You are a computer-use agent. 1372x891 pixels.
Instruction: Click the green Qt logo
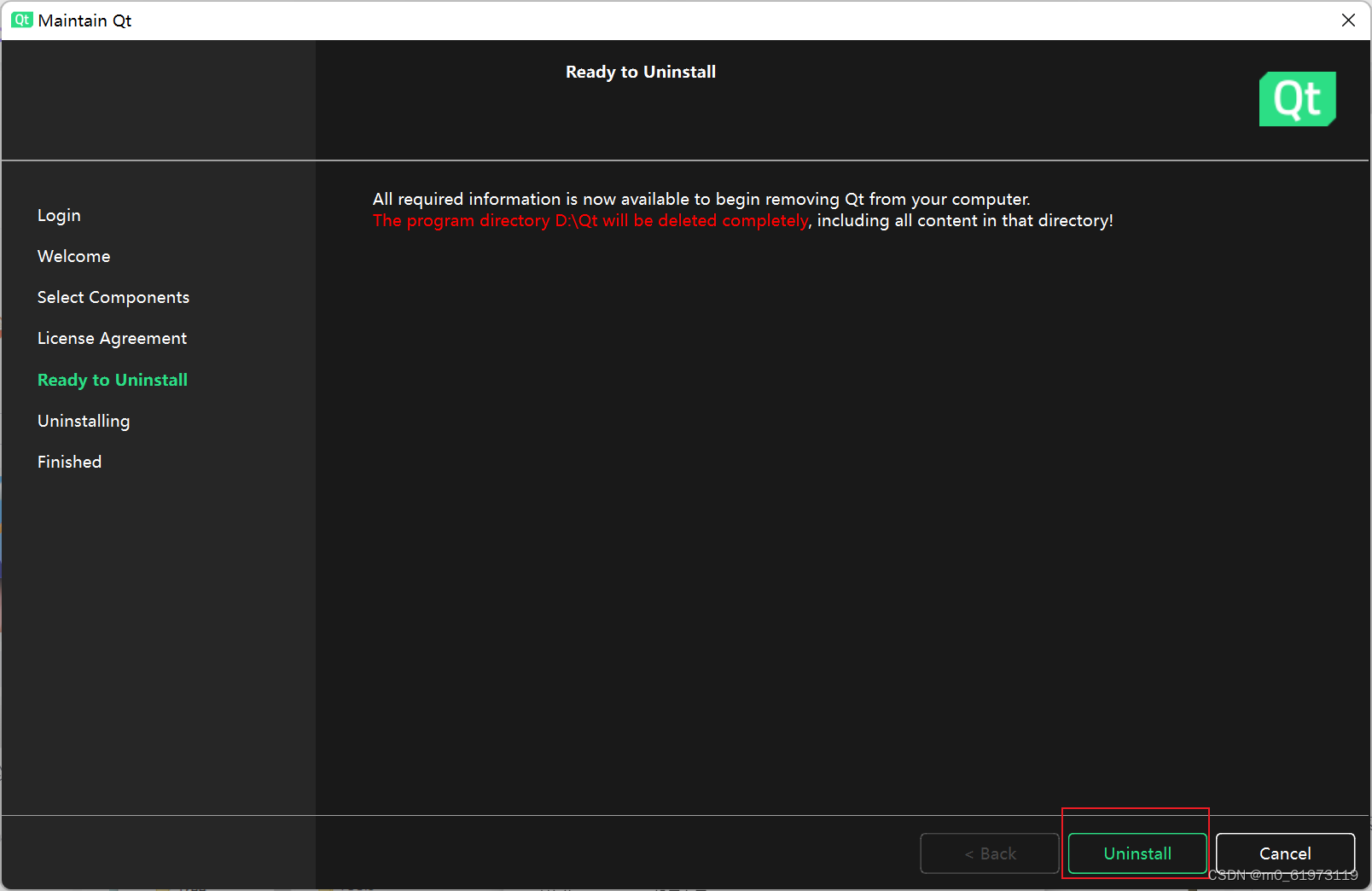pos(1298,99)
